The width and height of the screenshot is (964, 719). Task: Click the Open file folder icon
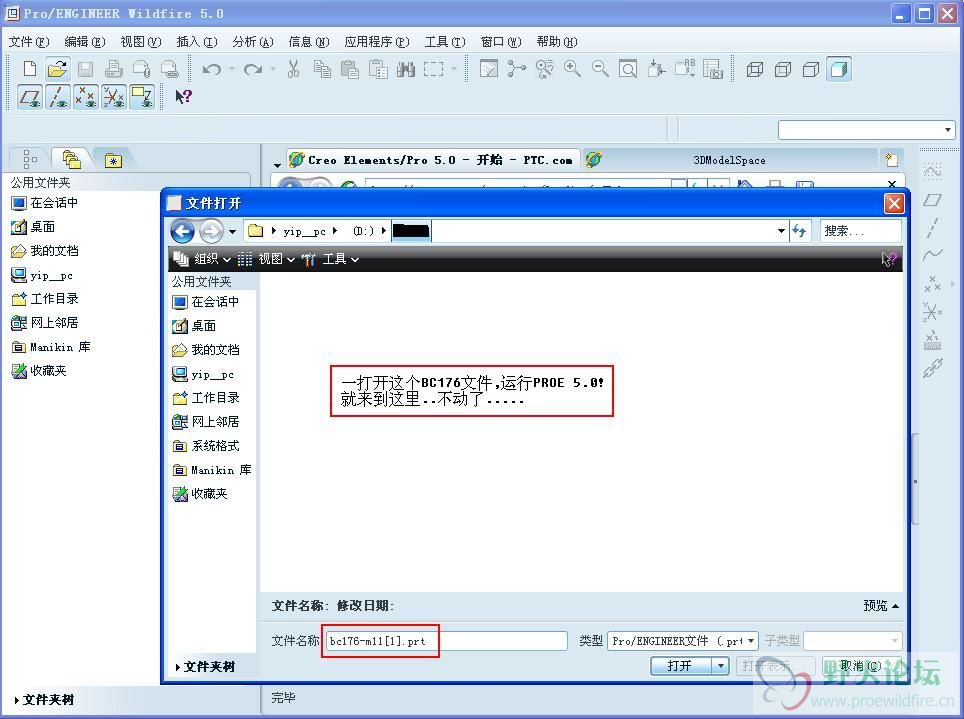57,69
